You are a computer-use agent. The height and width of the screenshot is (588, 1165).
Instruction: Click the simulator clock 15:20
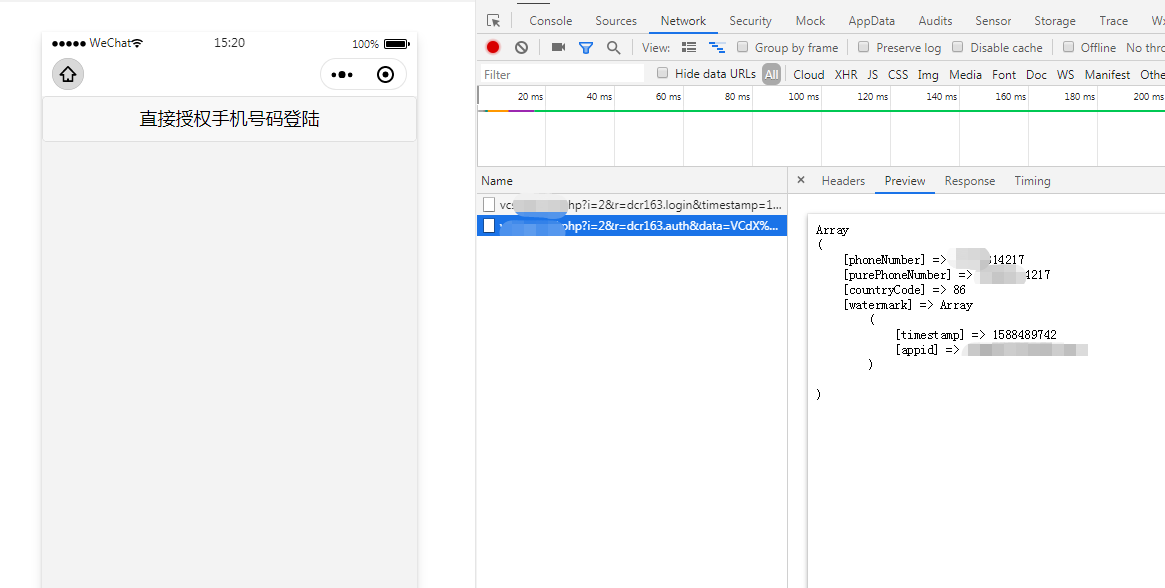click(230, 43)
